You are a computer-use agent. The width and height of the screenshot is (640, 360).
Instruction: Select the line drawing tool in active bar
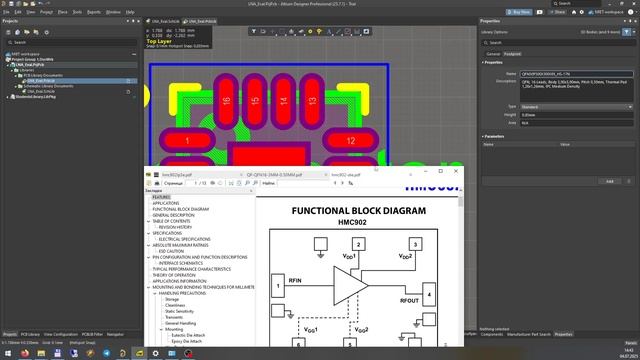(338, 31)
